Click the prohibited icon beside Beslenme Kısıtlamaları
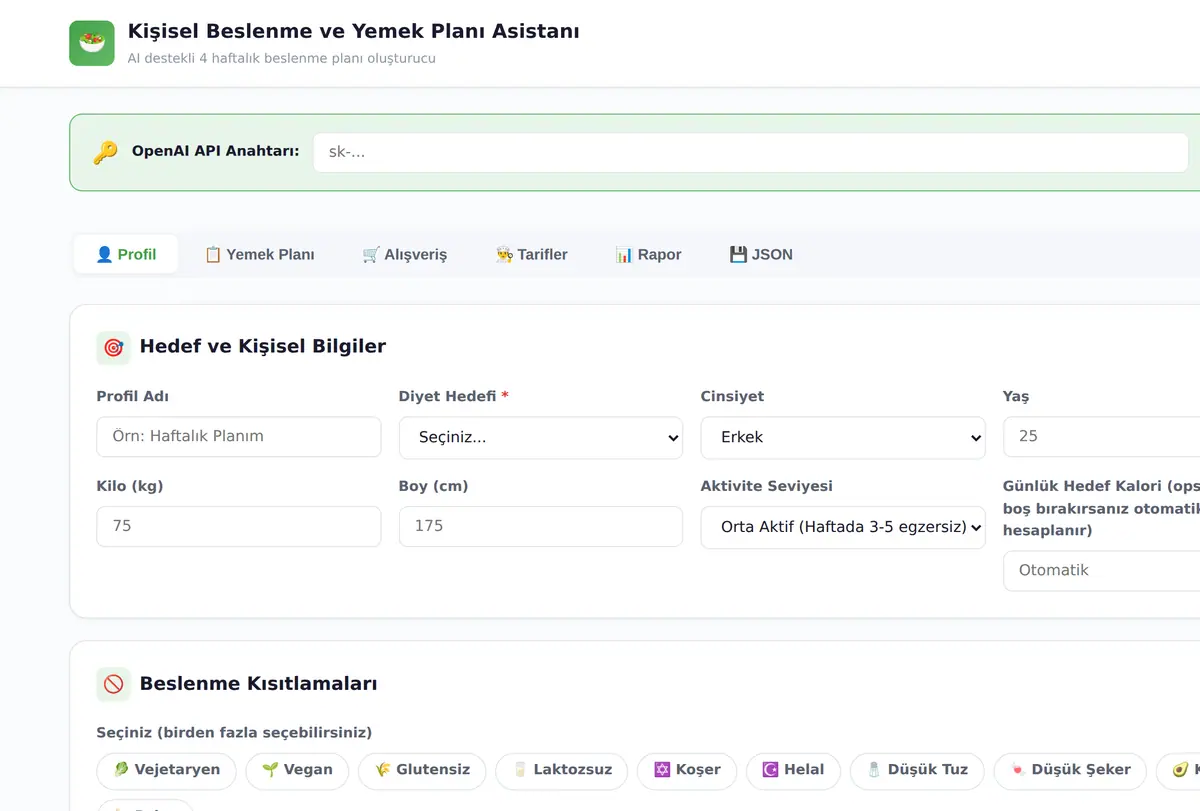This screenshot has height=811, width=1200. pyautogui.click(x=113, y=684)
